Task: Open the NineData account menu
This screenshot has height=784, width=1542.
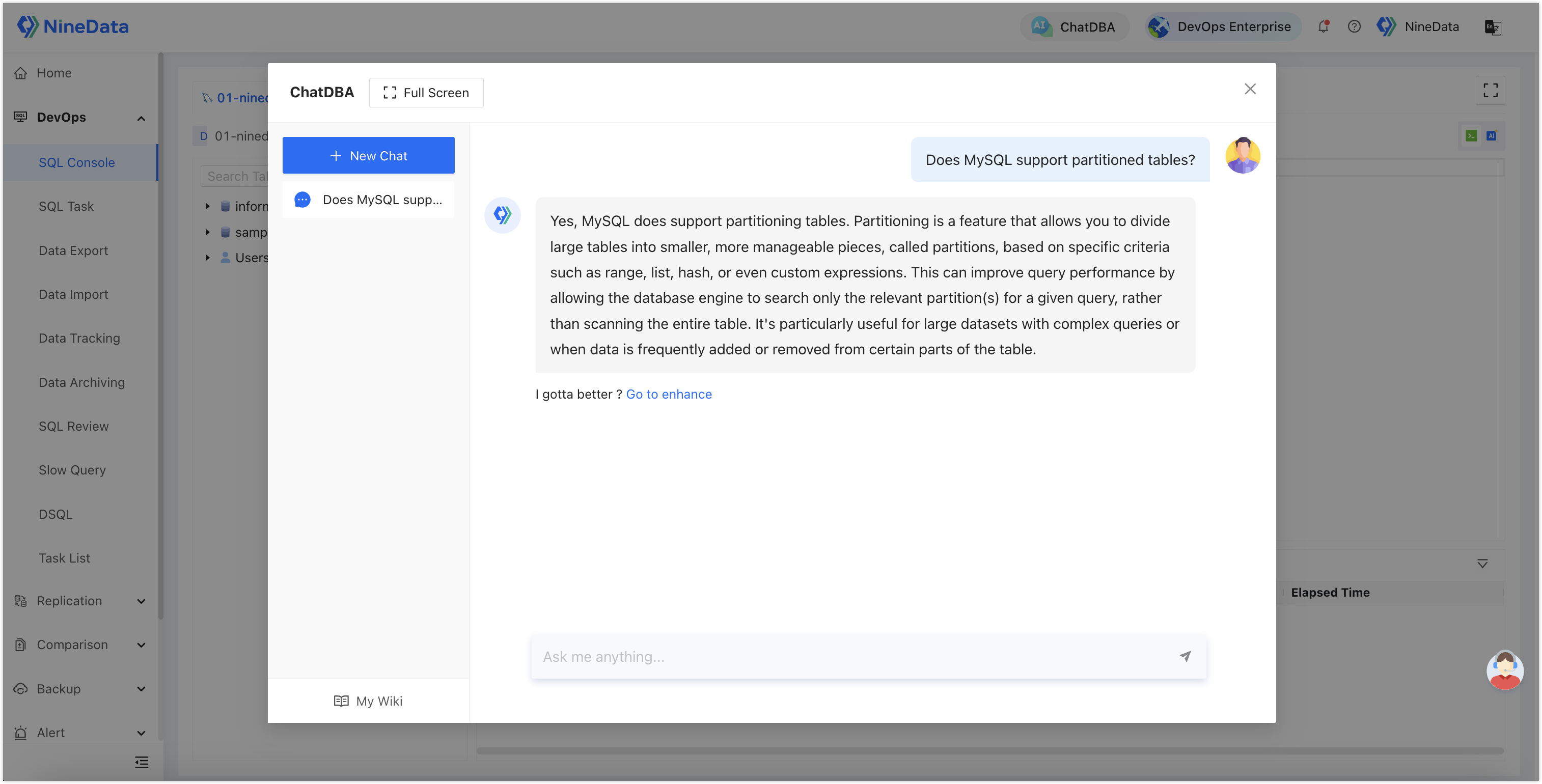Action: coord(1418,26)
